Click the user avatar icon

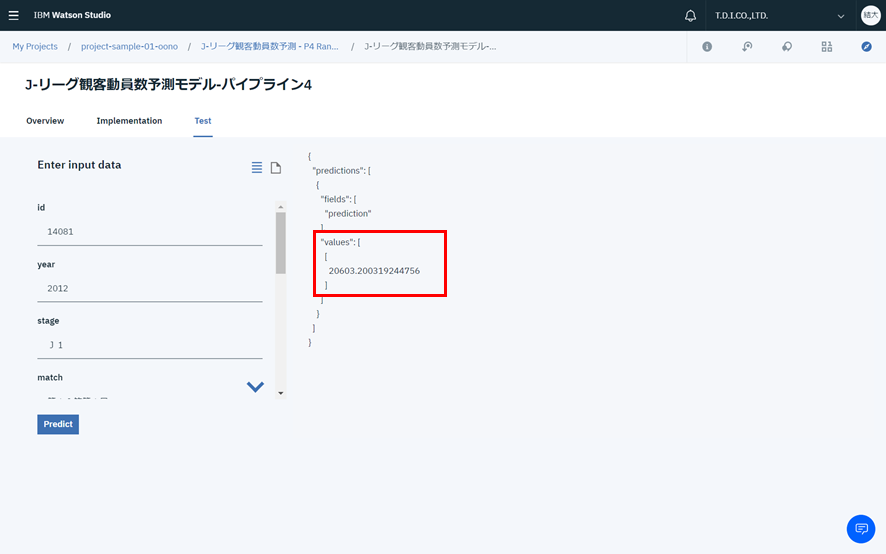[x=870, y=15]
